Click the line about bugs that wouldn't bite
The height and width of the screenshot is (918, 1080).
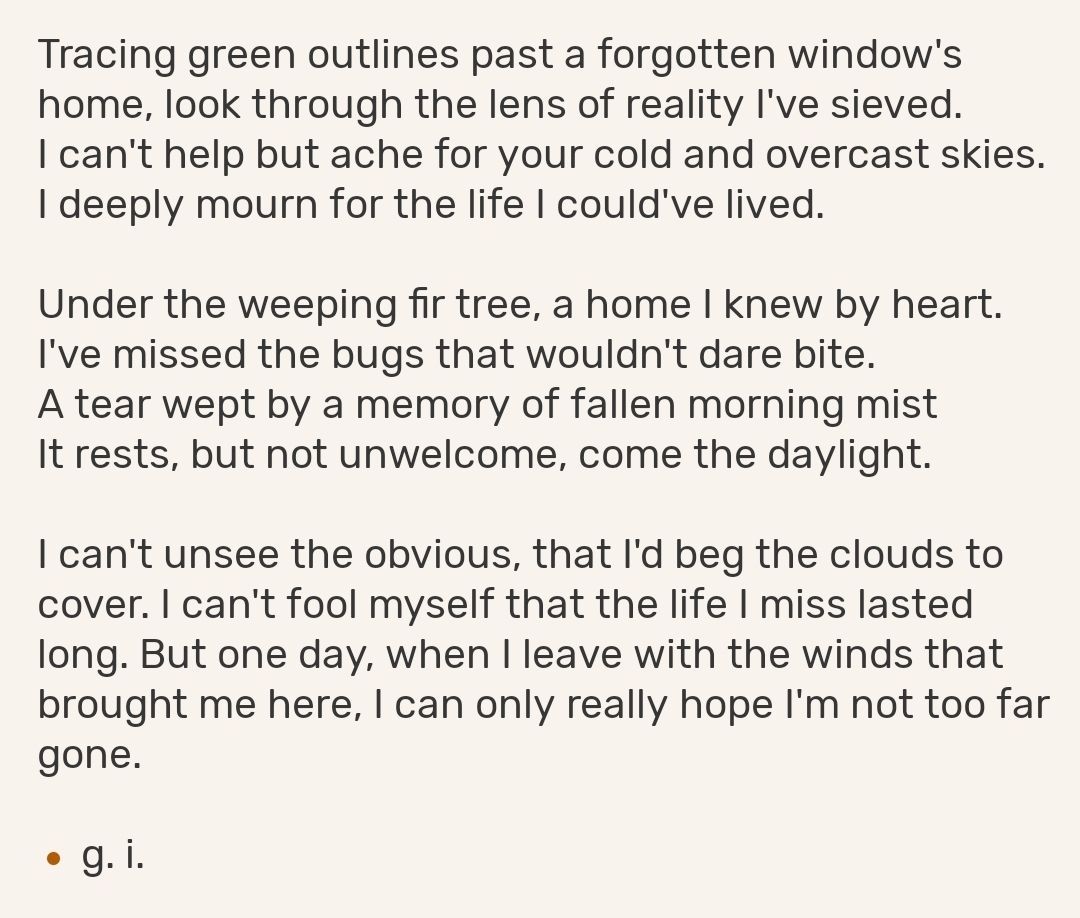[x=457, y=355]
